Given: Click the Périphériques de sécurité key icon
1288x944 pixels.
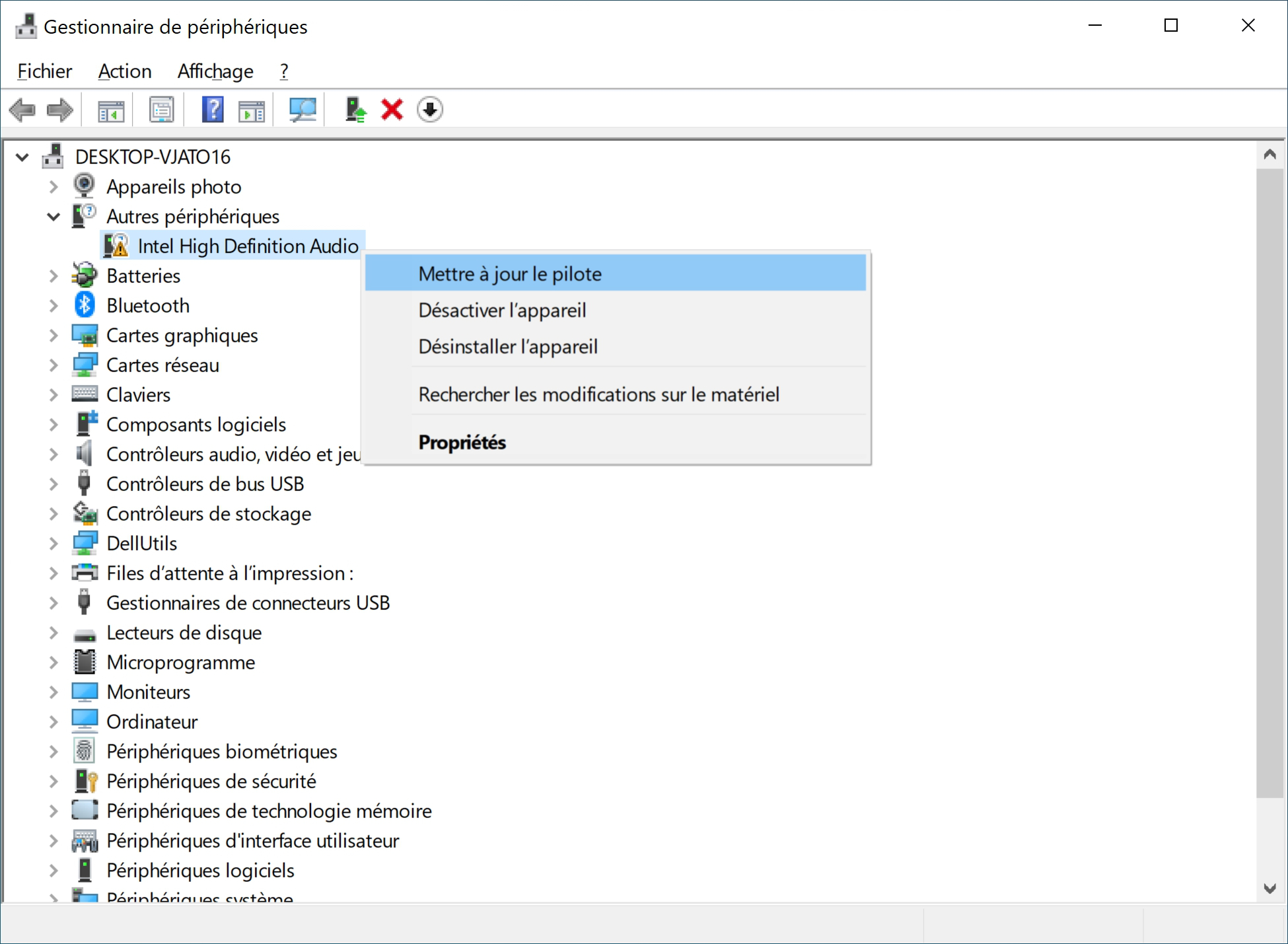Looking at the screenshot, I should 86,781.
